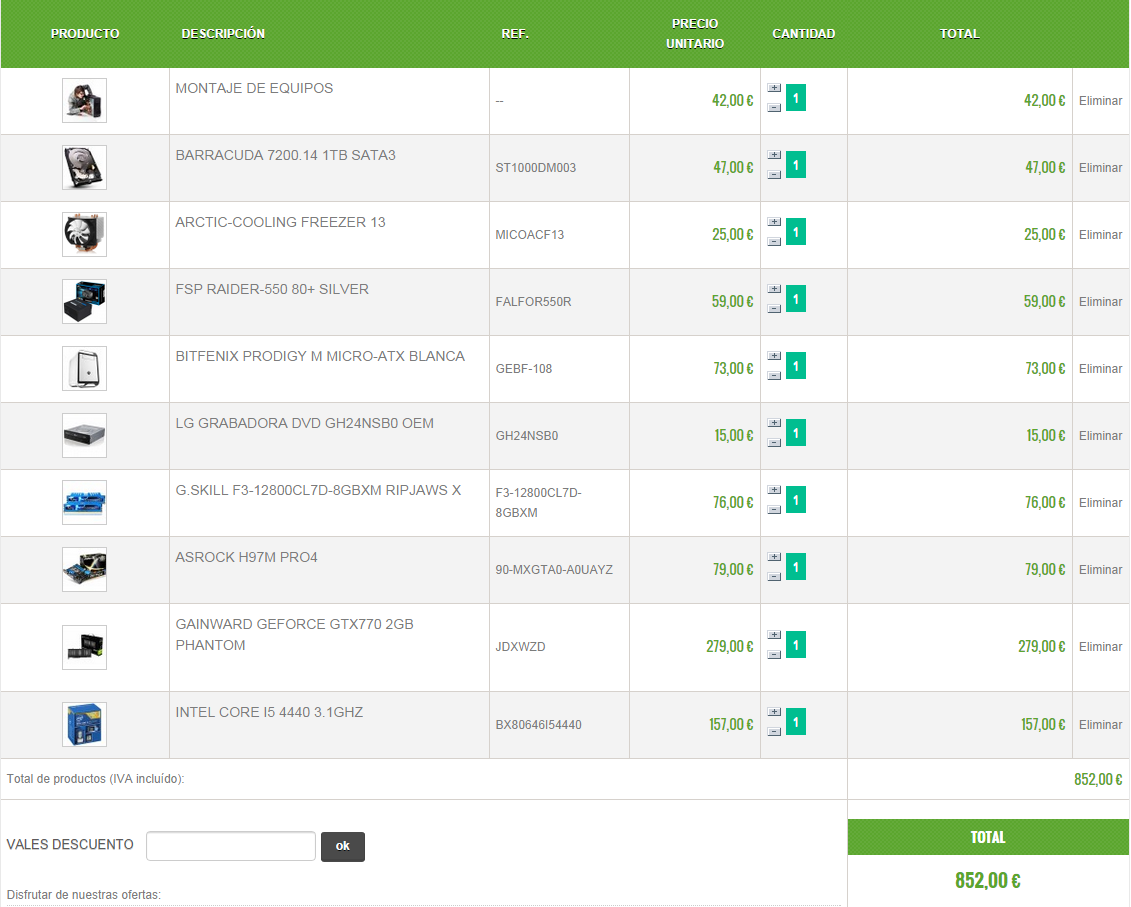Open the BITFENIX PRODIGY M MICRO-ATX BLANCA link
This screenshot has height=907, width=1131.
[x=320, y=357]
